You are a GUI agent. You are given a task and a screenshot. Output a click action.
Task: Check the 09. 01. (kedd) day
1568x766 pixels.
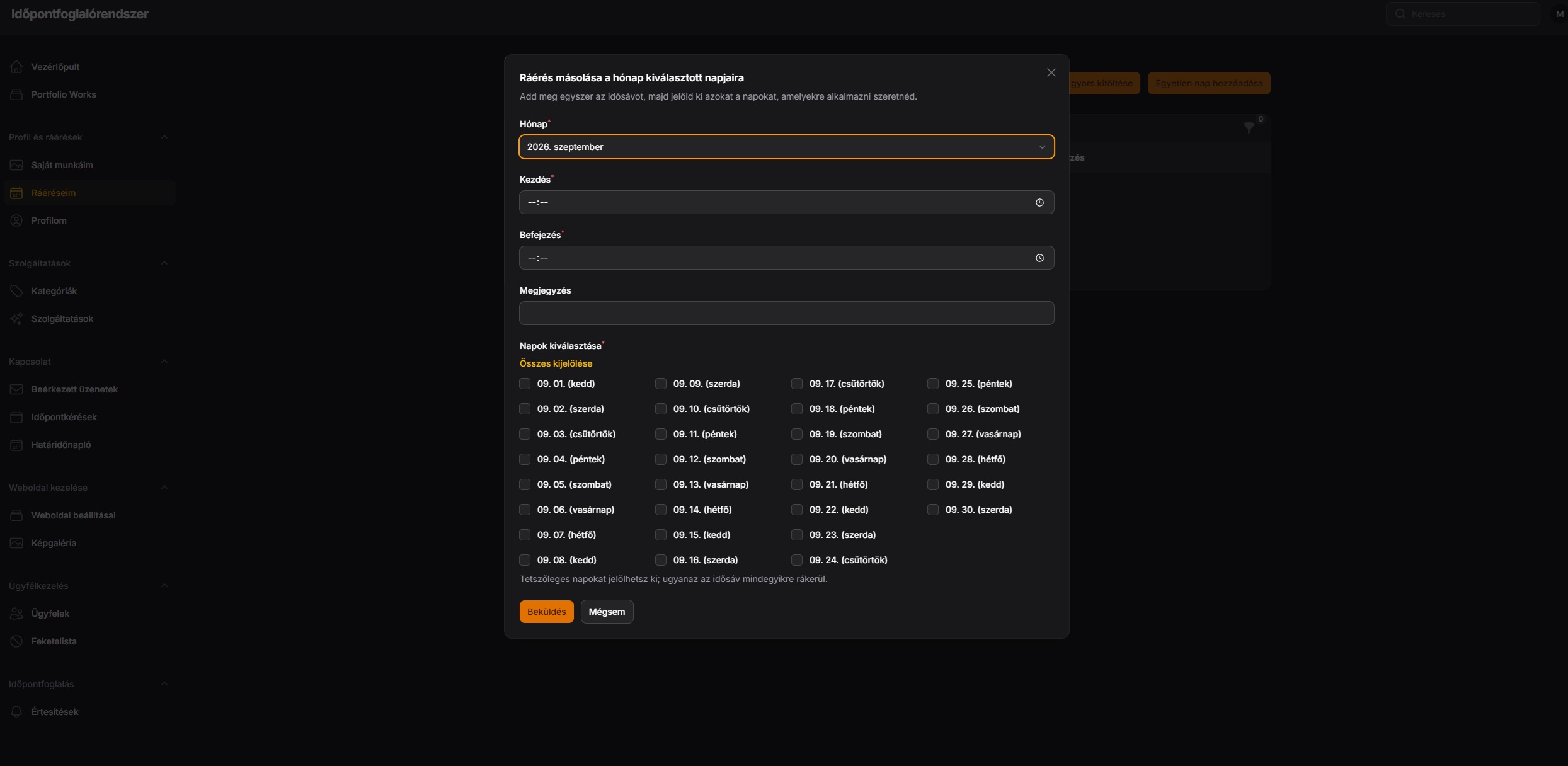tap(525, 384)
